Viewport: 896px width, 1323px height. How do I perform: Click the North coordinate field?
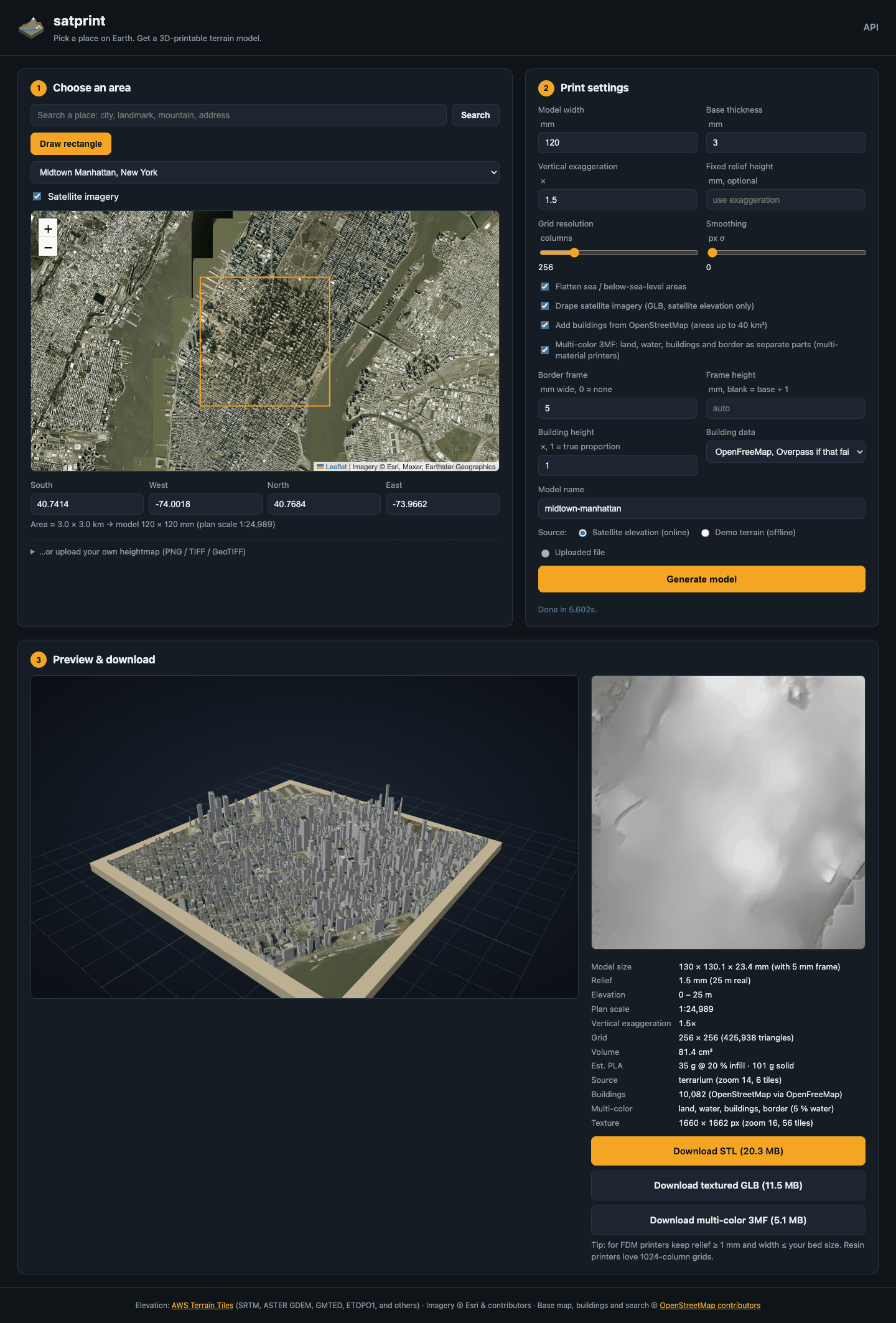[324, 504]
